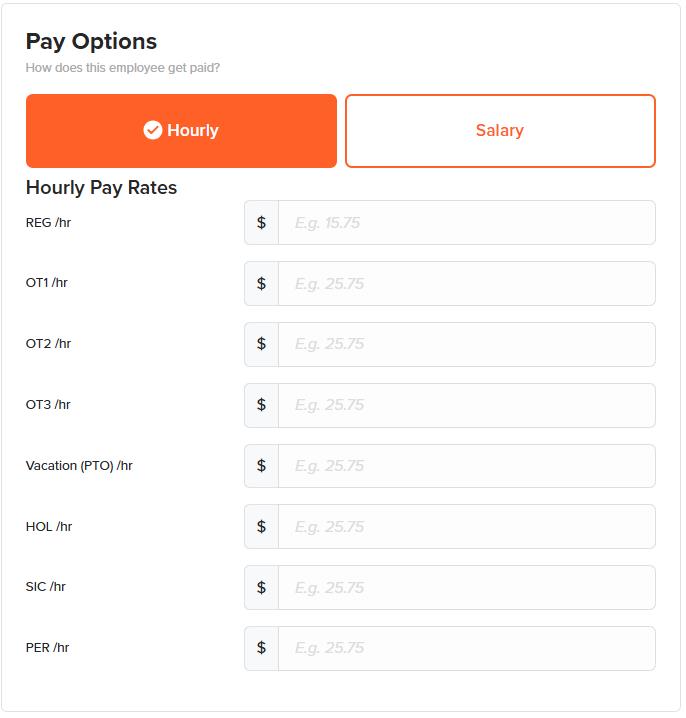Focus the OT2 /hr rate field

pos(468,346)
